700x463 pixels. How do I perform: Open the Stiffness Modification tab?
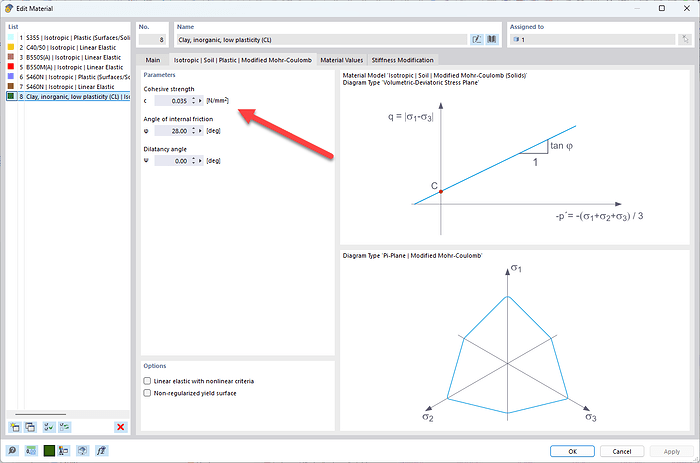402,60
